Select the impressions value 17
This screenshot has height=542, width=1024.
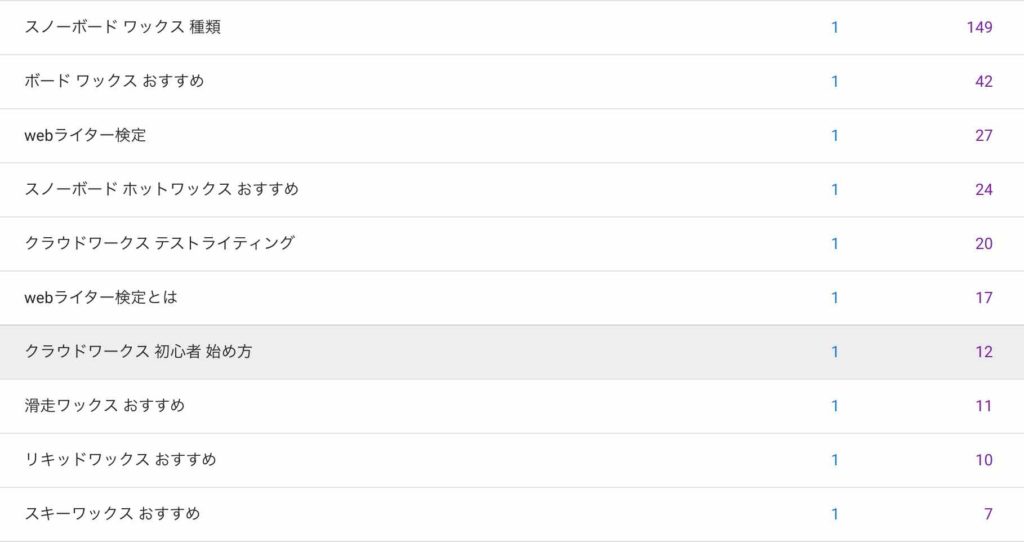[984, 298]
